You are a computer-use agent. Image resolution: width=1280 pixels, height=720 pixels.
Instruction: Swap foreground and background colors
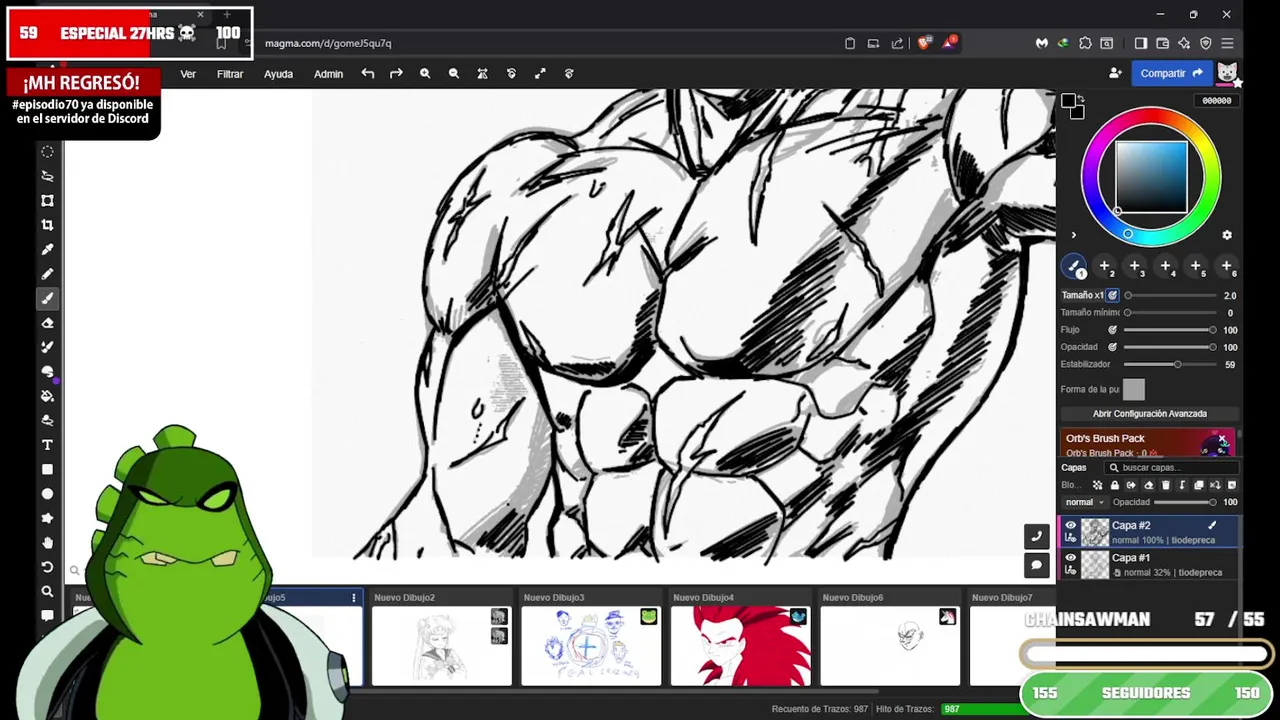[1081, 97]
